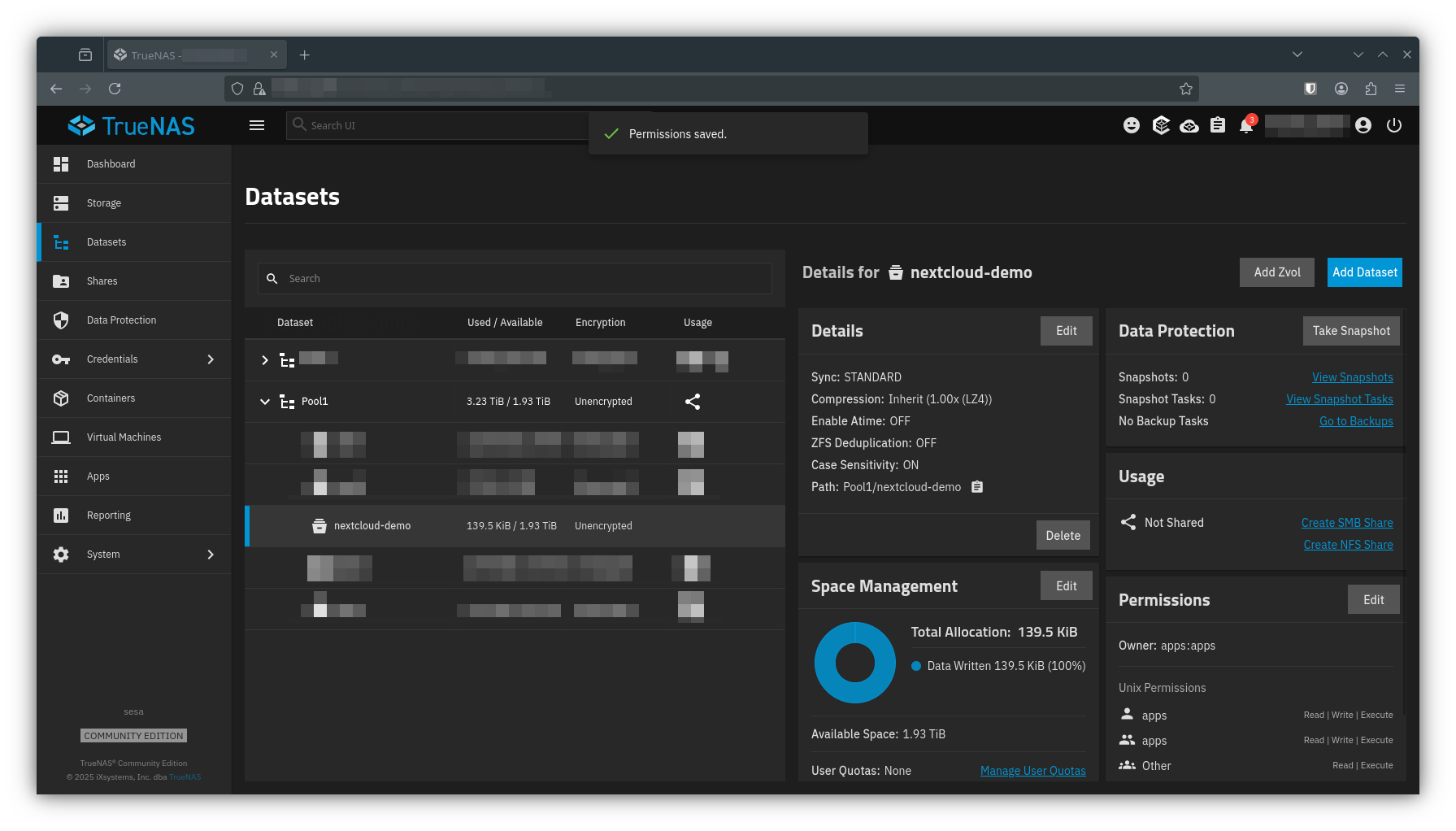Open the power menu icon
The width and height of the screenshot is (1456, 831).
pos(1393,125)
